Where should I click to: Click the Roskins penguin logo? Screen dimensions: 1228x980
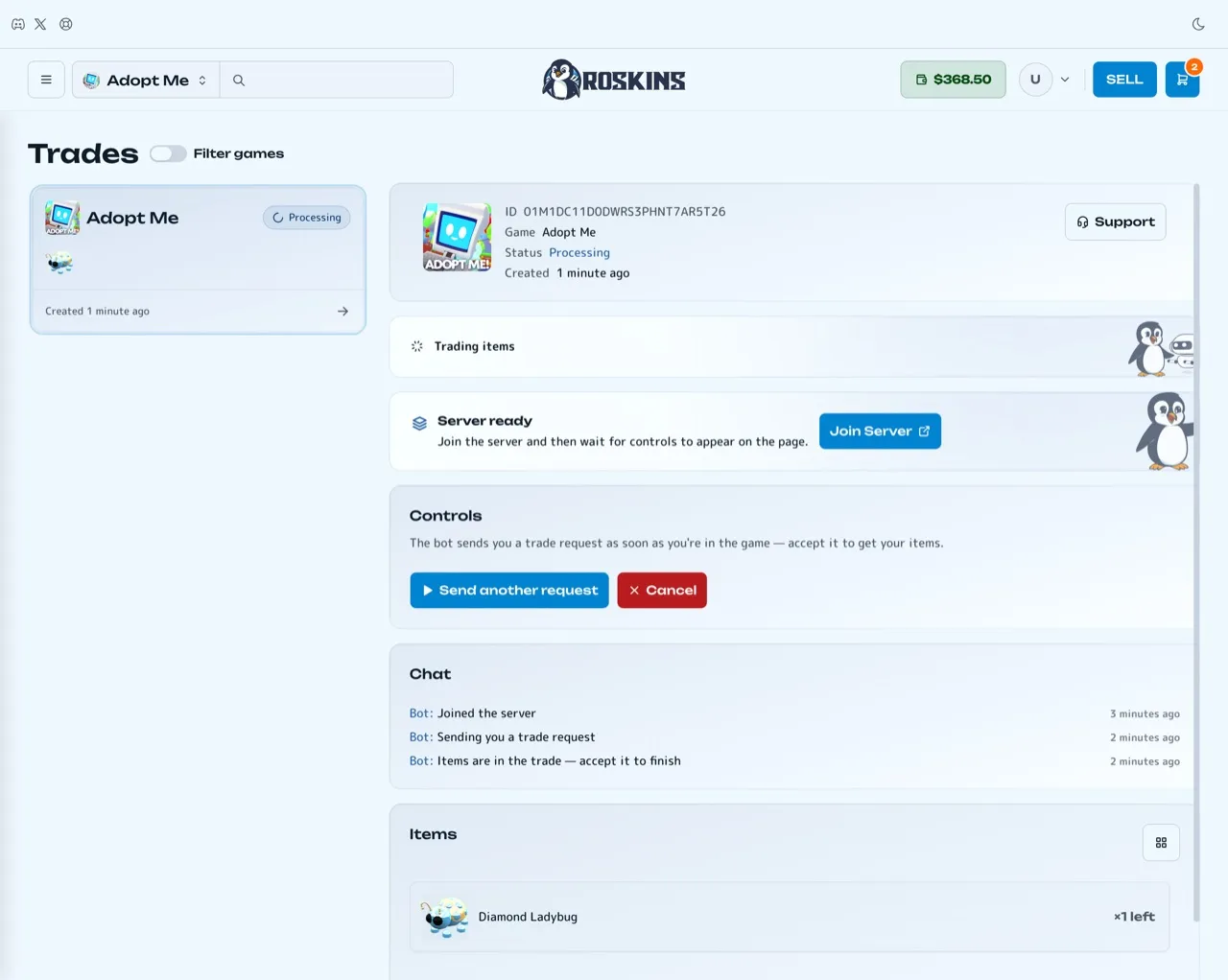click(614, 80)
